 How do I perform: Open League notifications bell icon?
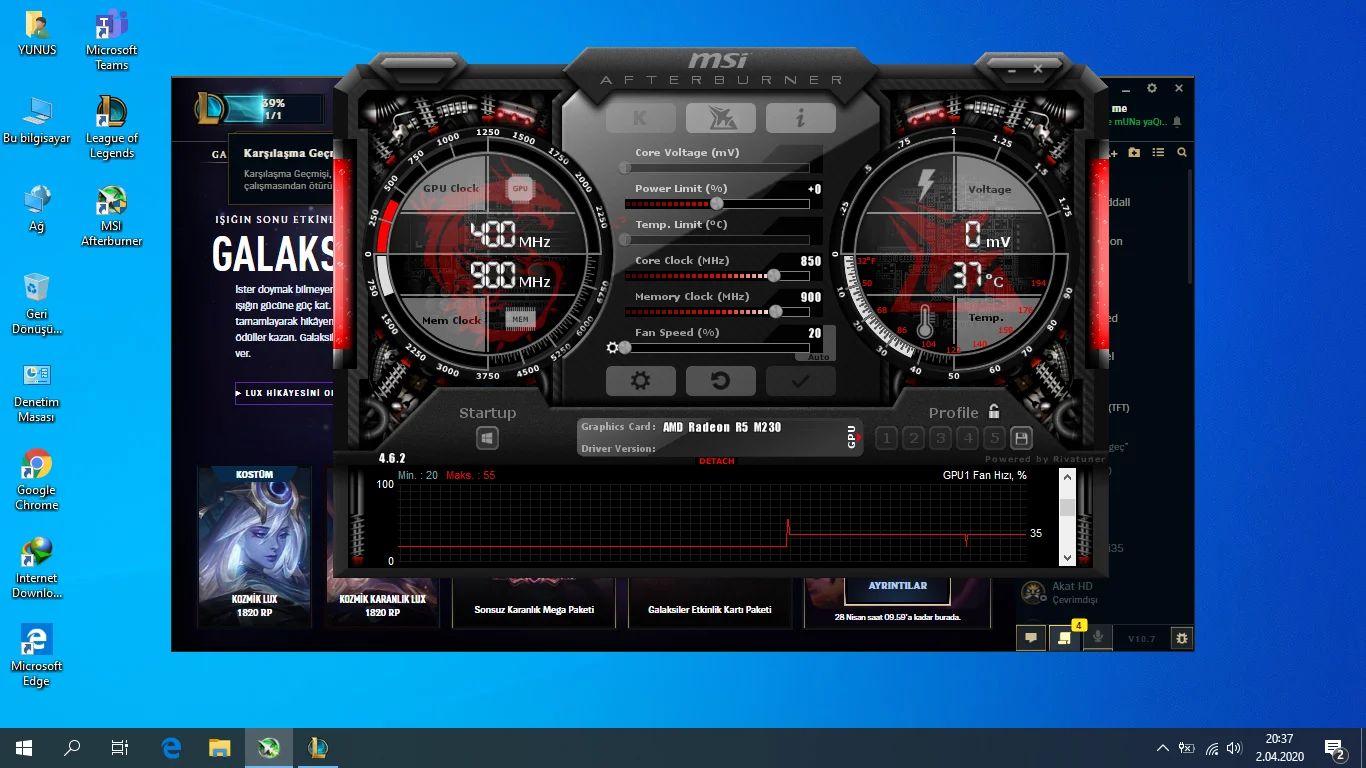(1177, 122)
